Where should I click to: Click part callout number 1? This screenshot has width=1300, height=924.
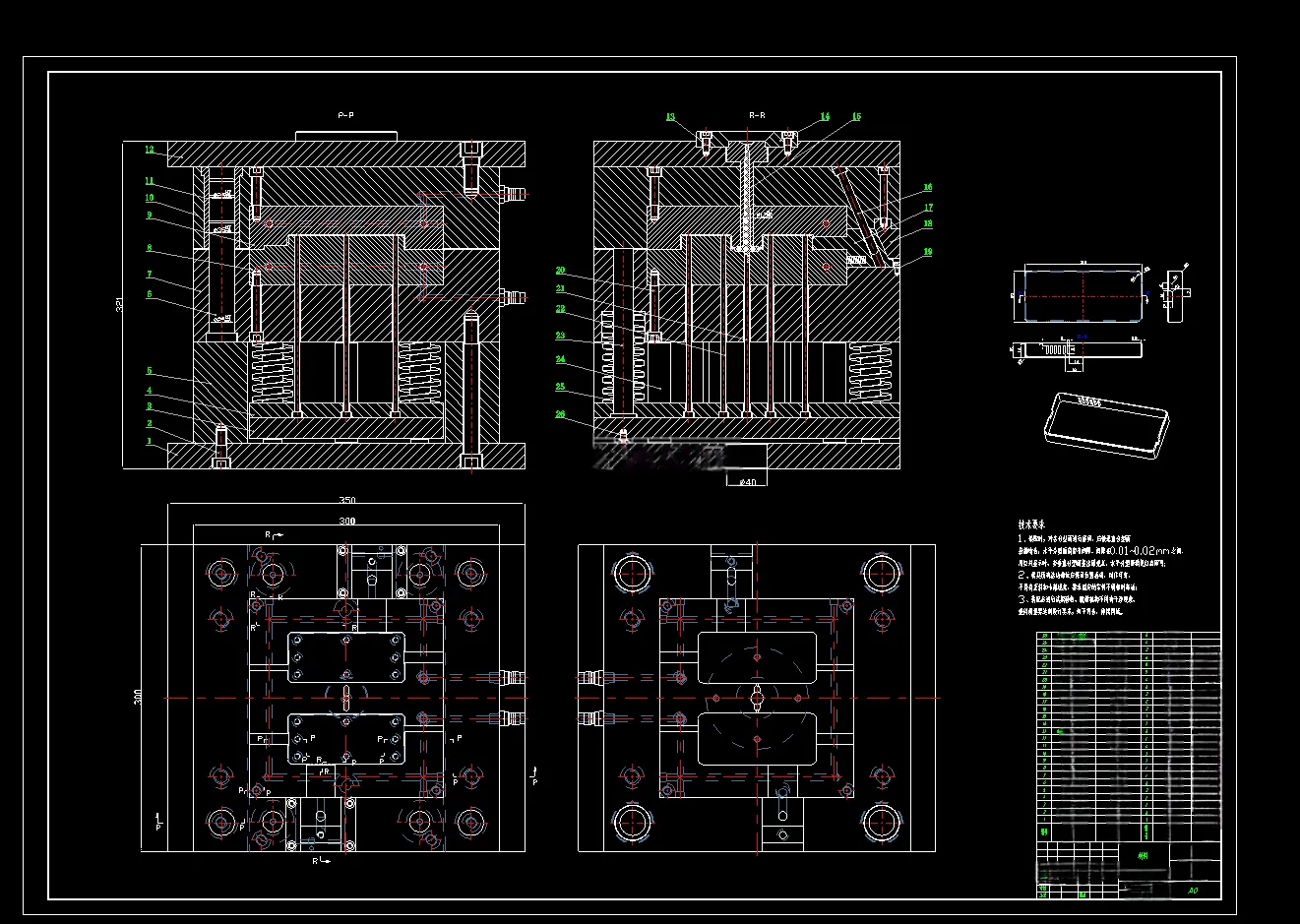[150, 442]
